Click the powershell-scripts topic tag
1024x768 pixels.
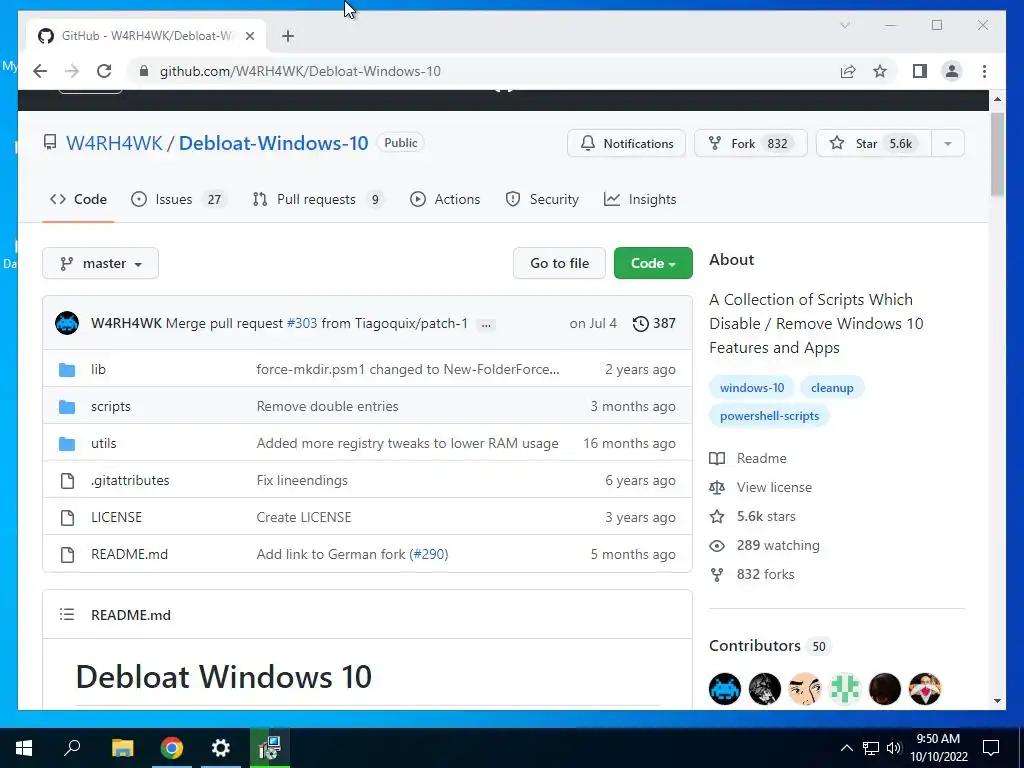pos(769,416)
